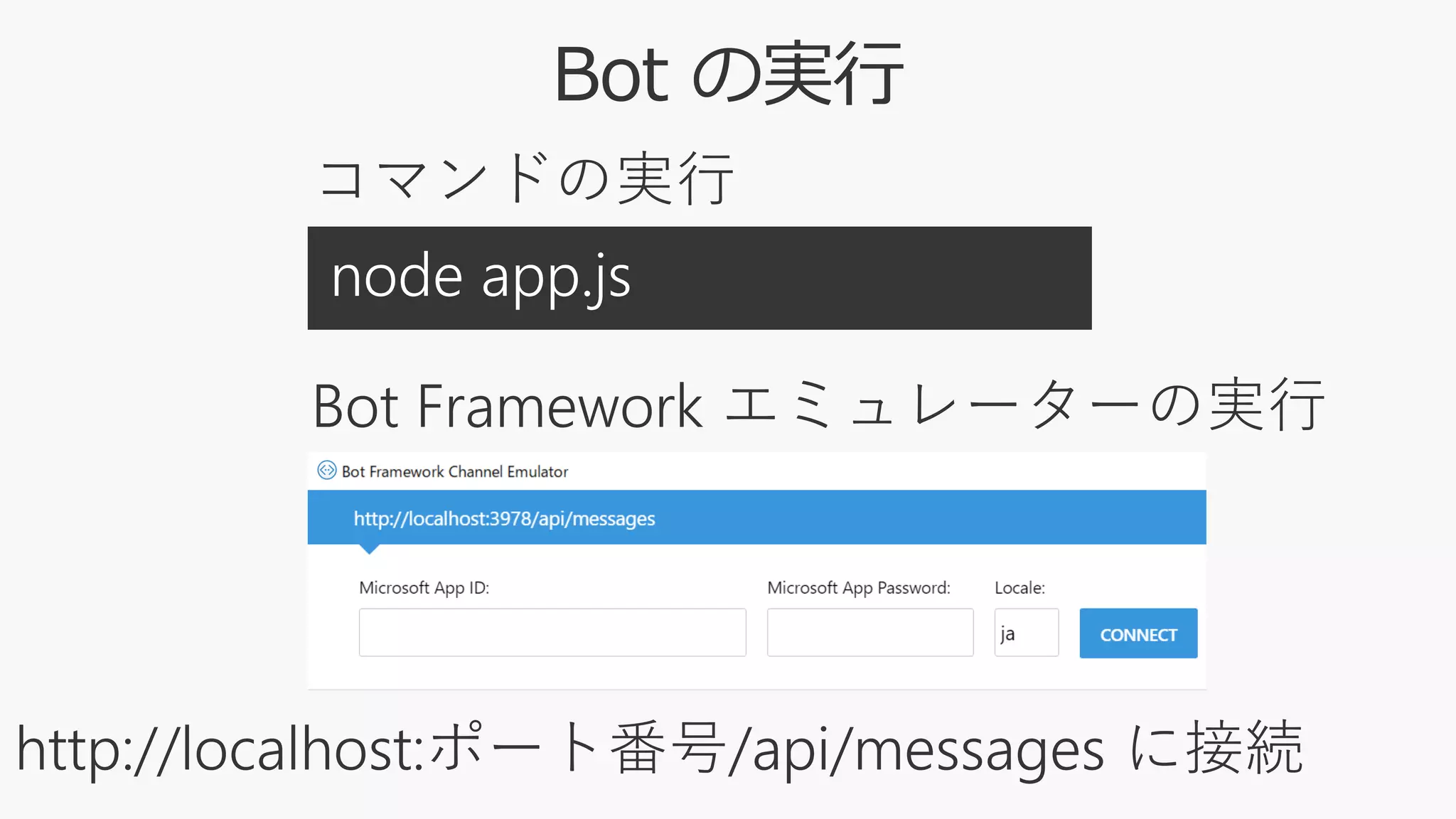Click the node app.js command text
Viewport: 1456px width, 819px height.
(481, 278)
